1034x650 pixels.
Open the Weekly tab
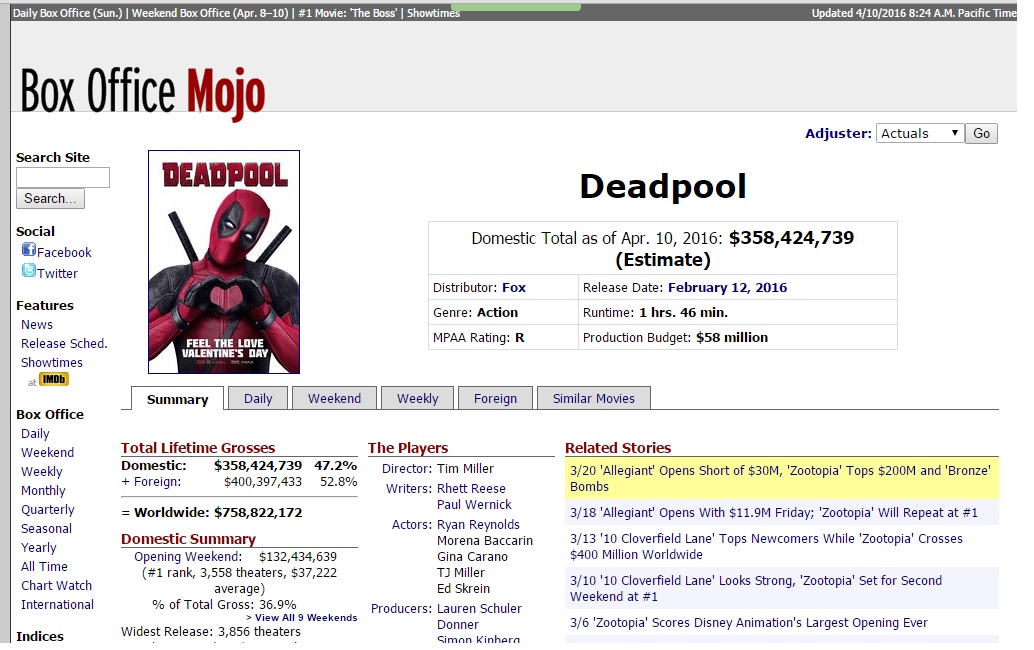417,398
